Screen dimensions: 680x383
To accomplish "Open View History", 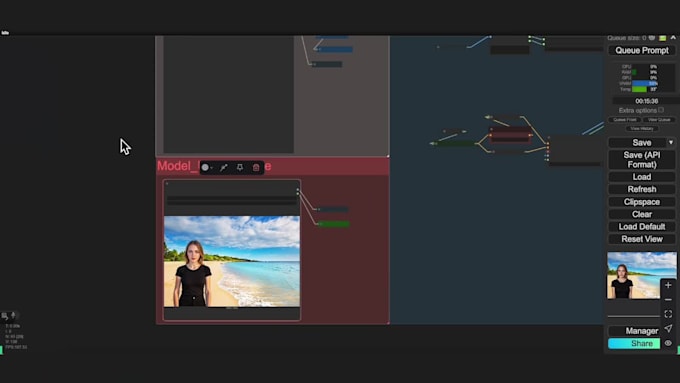I will pyautogui.click(x=642, y=128).
